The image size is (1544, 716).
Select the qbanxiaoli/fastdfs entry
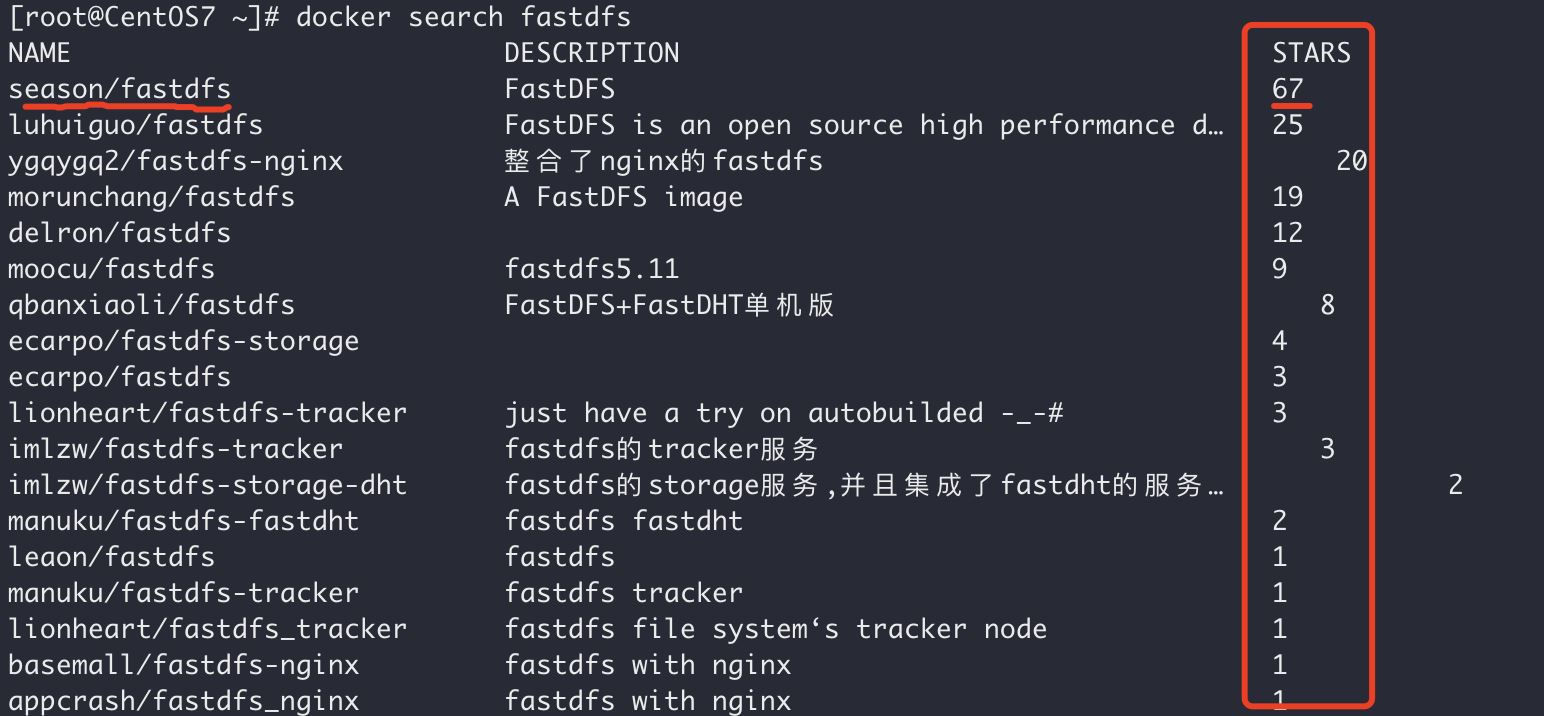[x=152, y=305]
